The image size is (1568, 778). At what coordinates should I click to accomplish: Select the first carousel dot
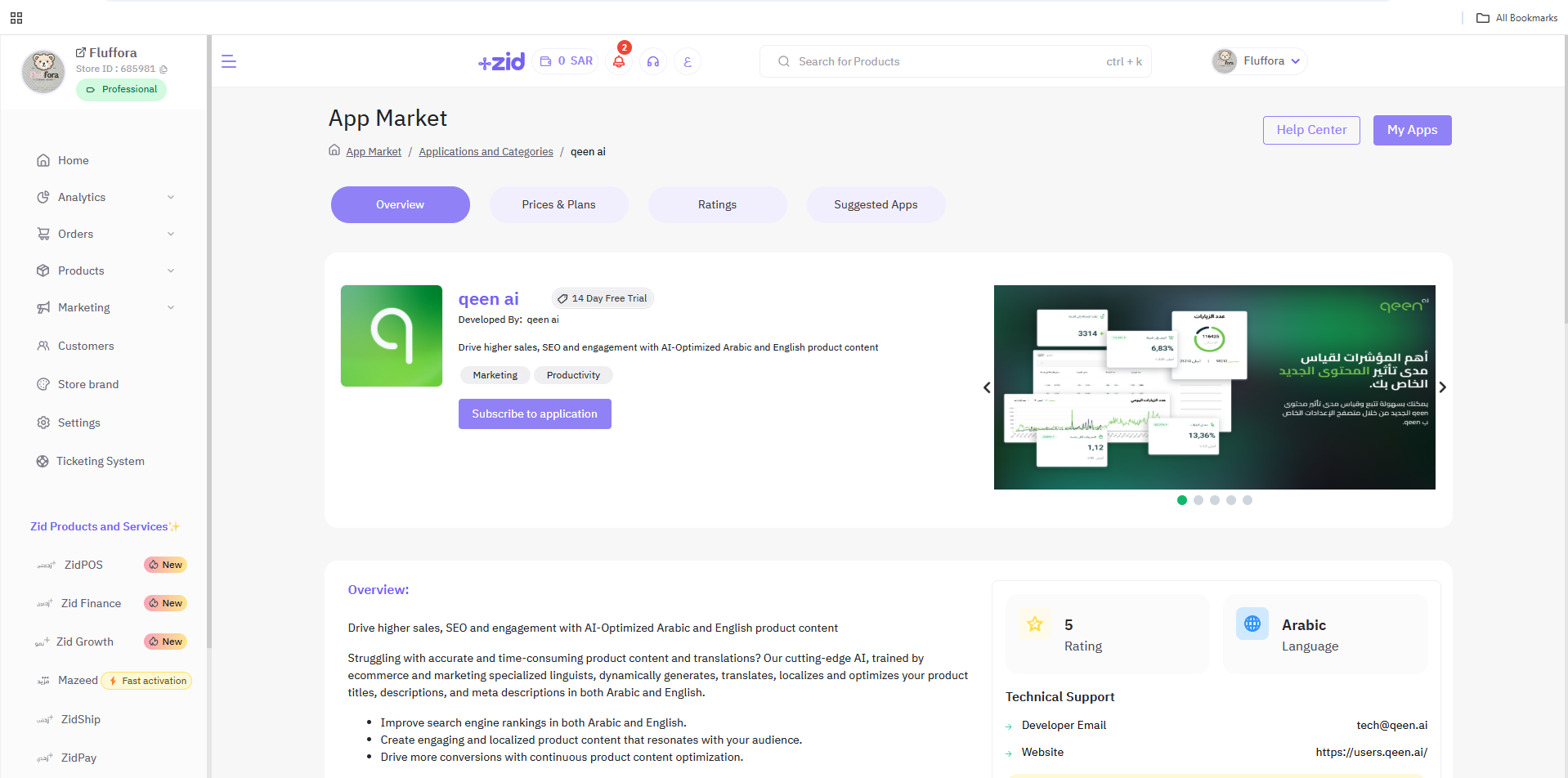click(1182, 500)
